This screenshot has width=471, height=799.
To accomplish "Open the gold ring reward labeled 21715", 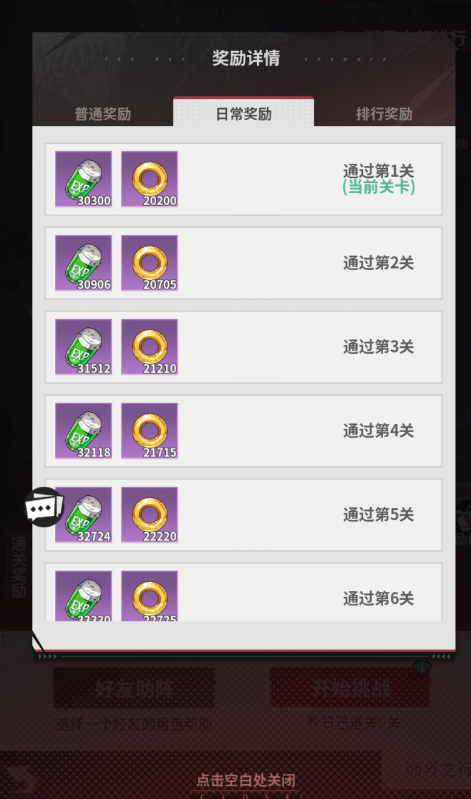I will click(x=149, y=431).
